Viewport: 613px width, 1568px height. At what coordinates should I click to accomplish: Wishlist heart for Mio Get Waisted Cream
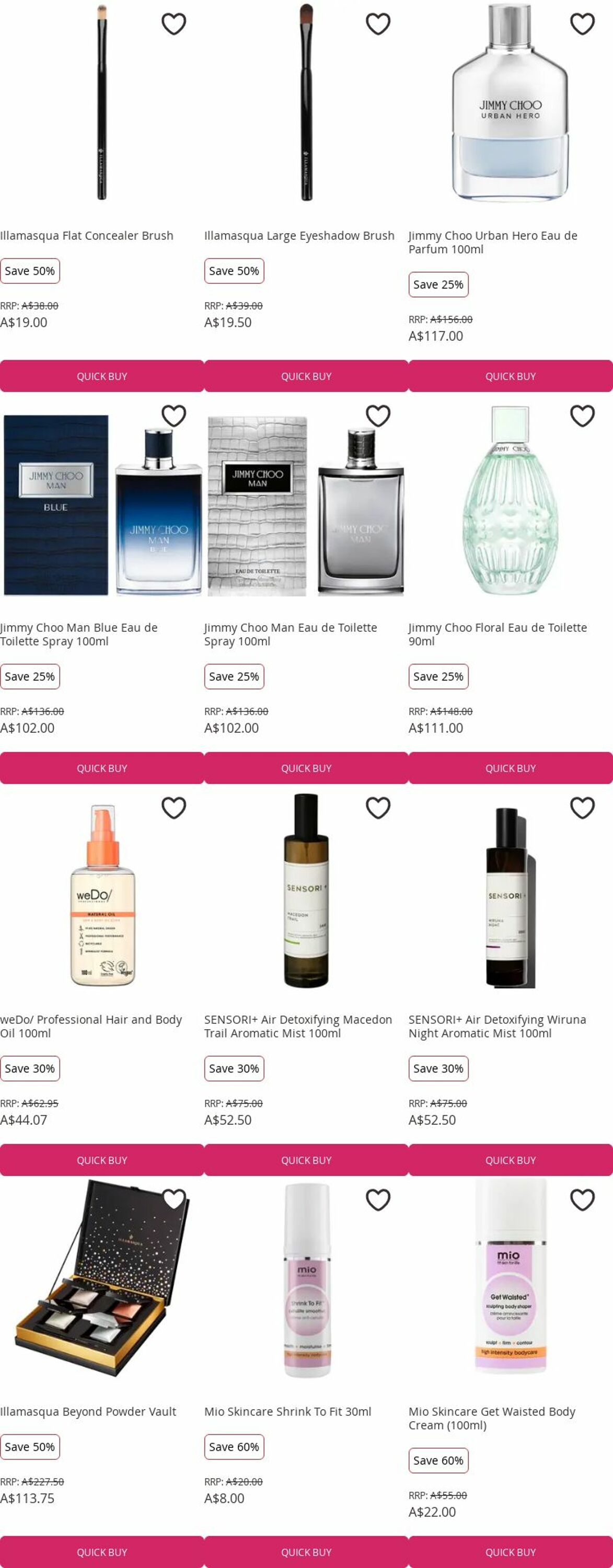pos(582,1201)
